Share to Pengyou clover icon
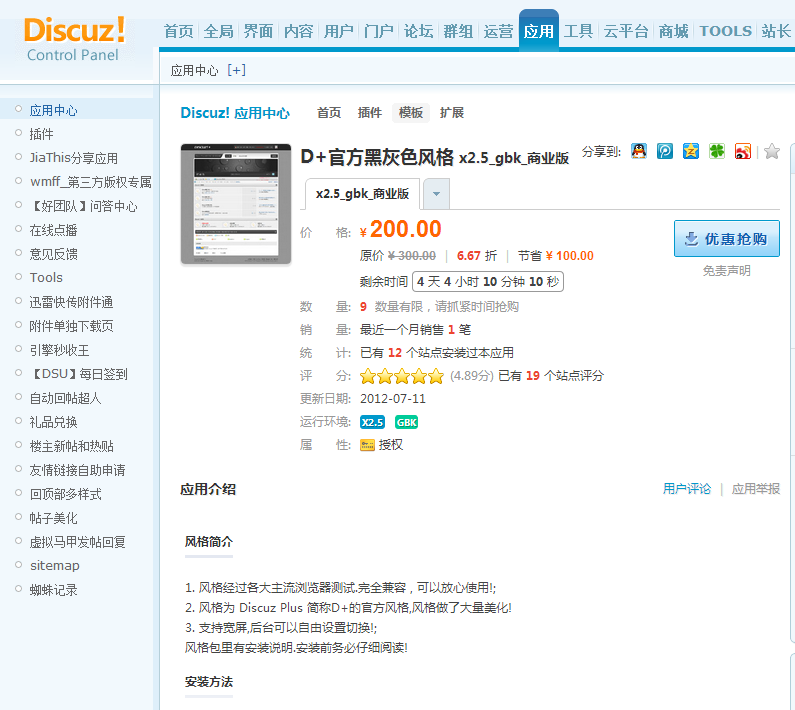The image size is (795, 710). point(716,151)
